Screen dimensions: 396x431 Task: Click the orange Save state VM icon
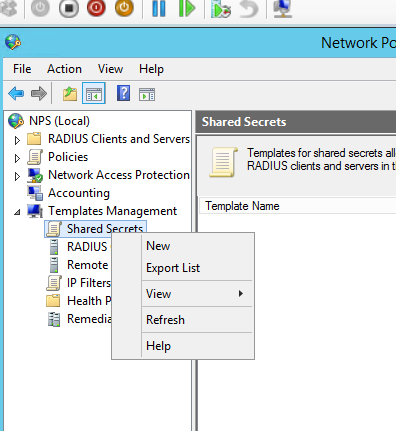(x=124, y=7)
